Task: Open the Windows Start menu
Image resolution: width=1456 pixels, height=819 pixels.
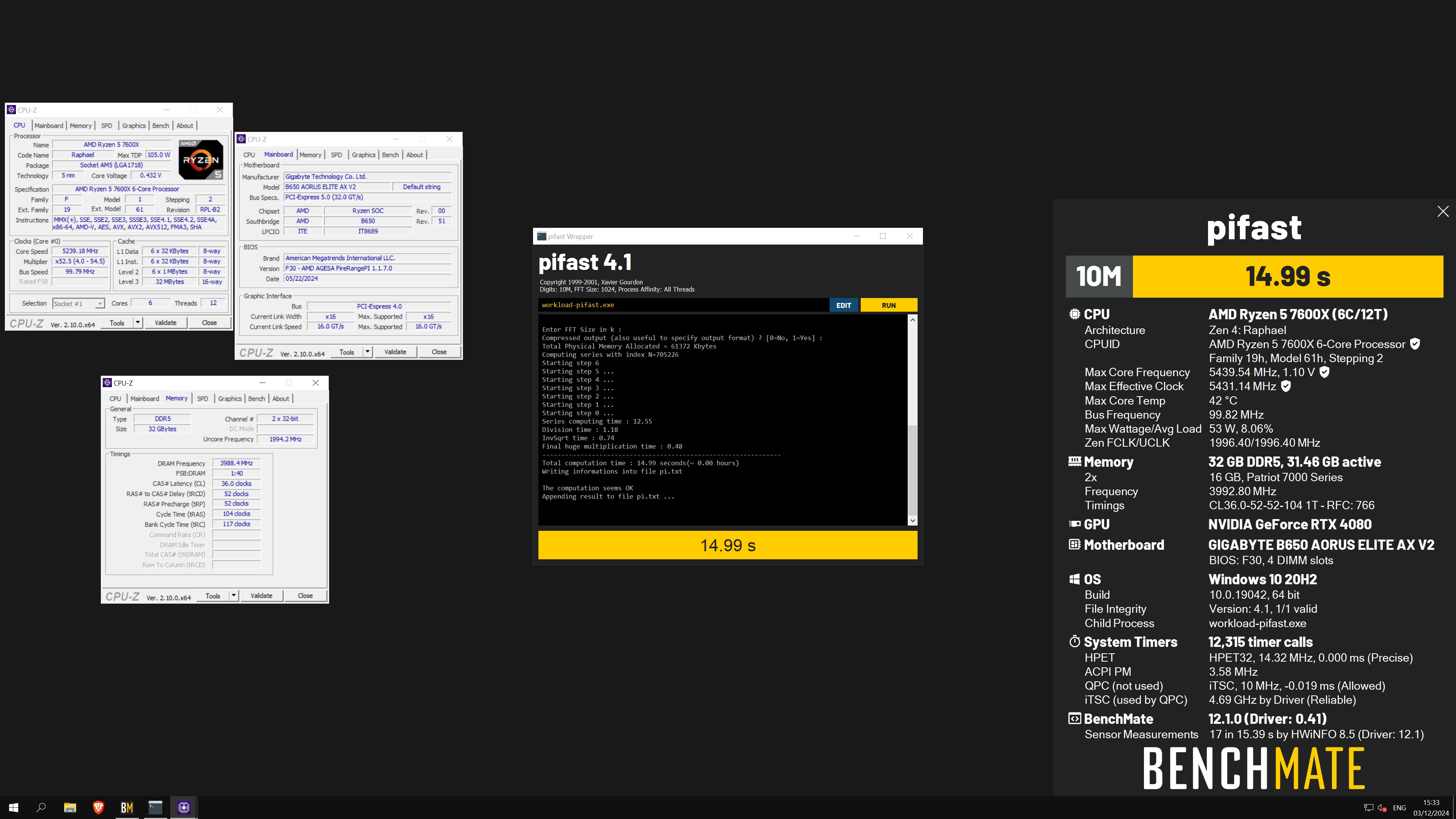Action: (14, 808)
